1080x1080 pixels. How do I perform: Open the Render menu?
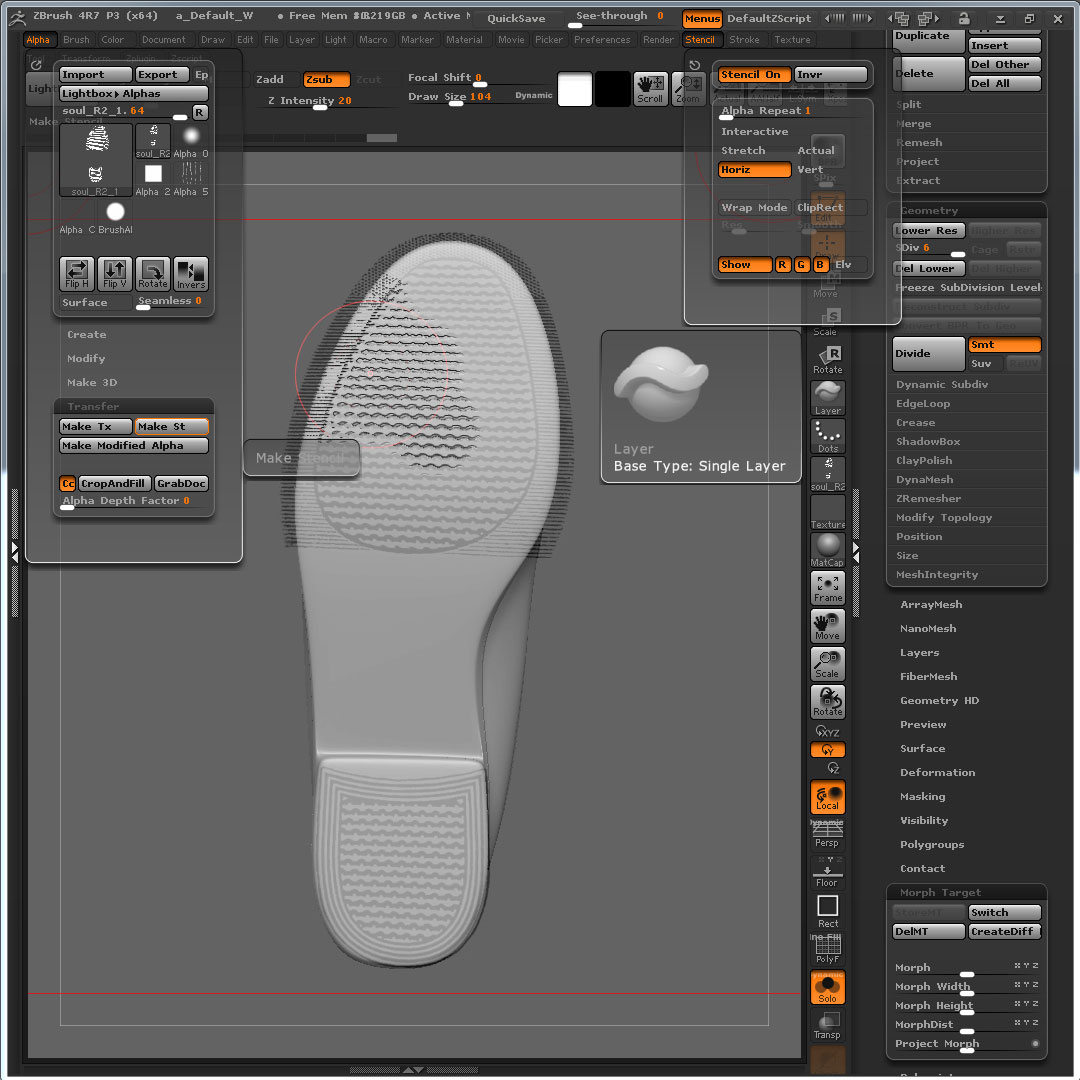658,40
